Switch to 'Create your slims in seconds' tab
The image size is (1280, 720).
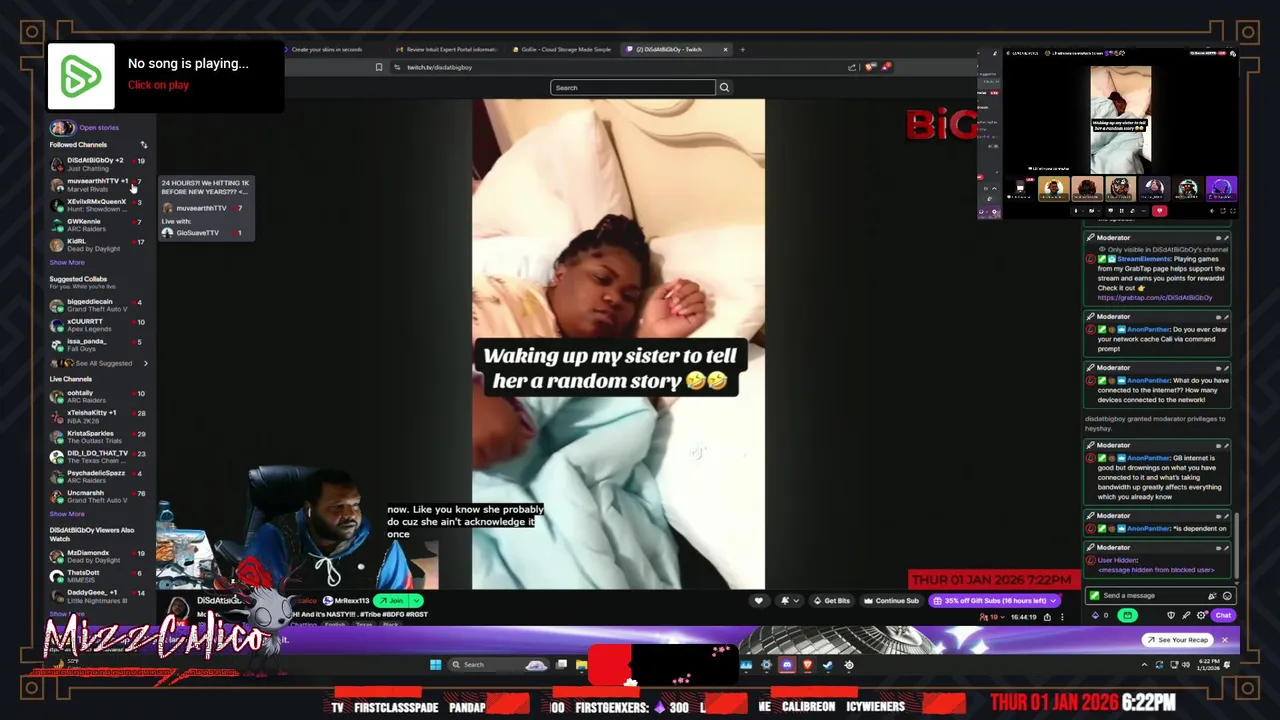tap(326, 49)
